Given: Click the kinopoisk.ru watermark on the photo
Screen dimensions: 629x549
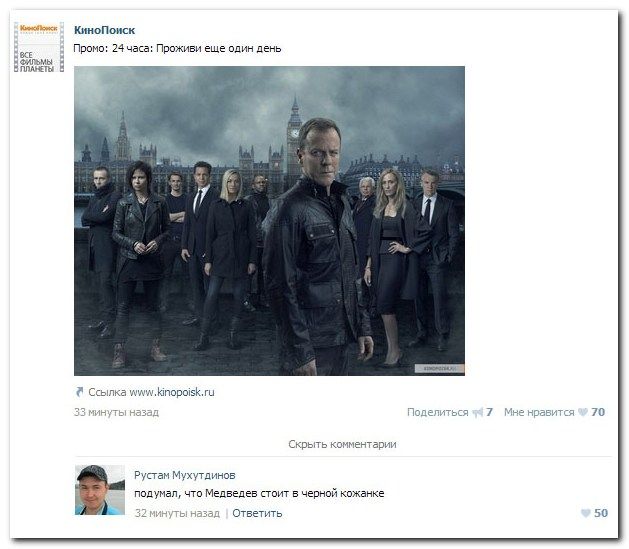Looking at the screenshot, I should click(439, 369).
